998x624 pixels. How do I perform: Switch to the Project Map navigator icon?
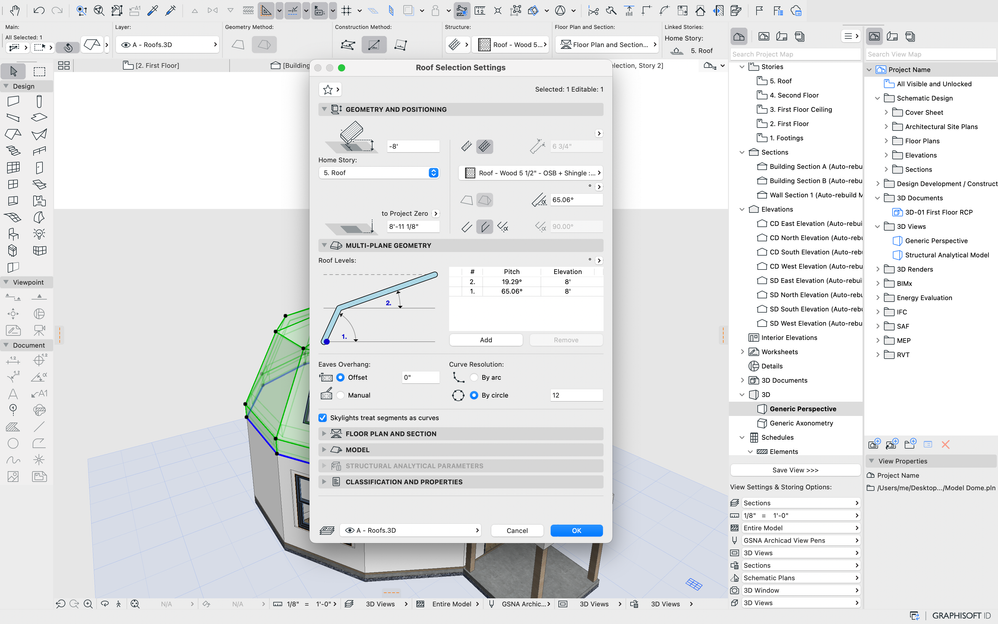pos(738,36)
